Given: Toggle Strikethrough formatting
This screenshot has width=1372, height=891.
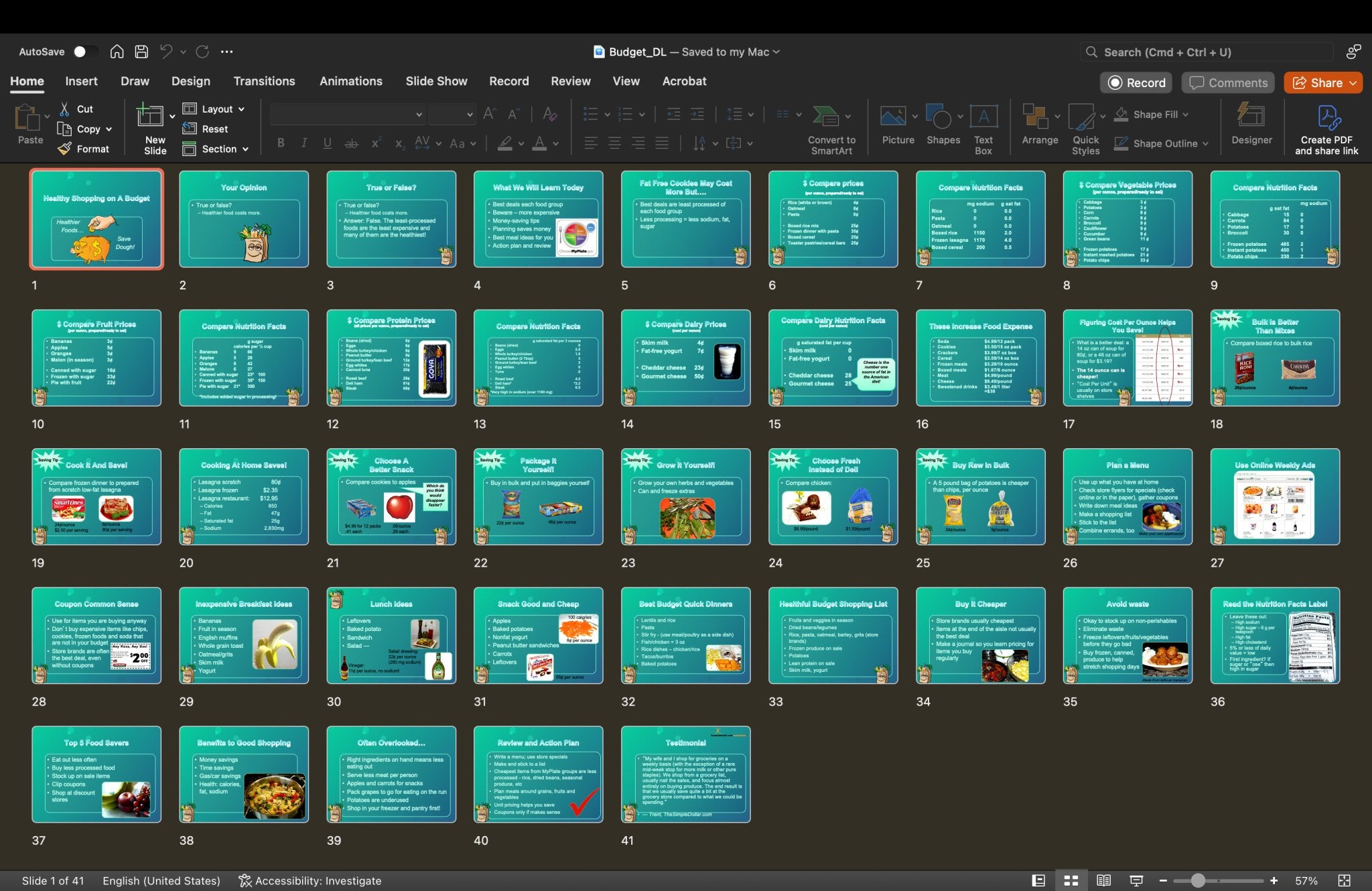Looking at the screenshot, I should [351, 143].
